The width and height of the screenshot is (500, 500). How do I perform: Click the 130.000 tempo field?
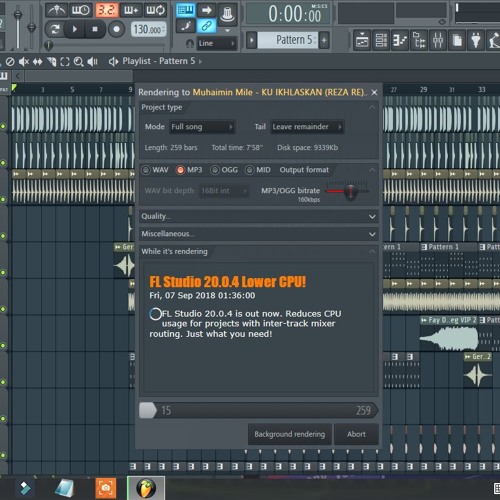(148, 30)
